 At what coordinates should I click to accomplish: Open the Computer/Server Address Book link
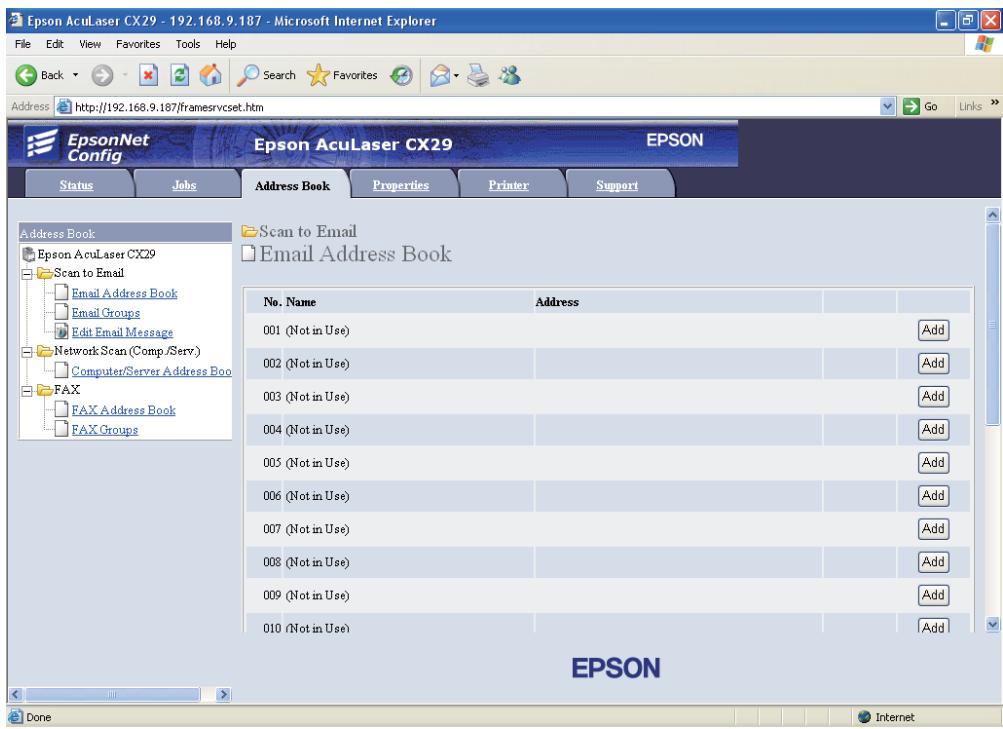click(x=152, y=371)
